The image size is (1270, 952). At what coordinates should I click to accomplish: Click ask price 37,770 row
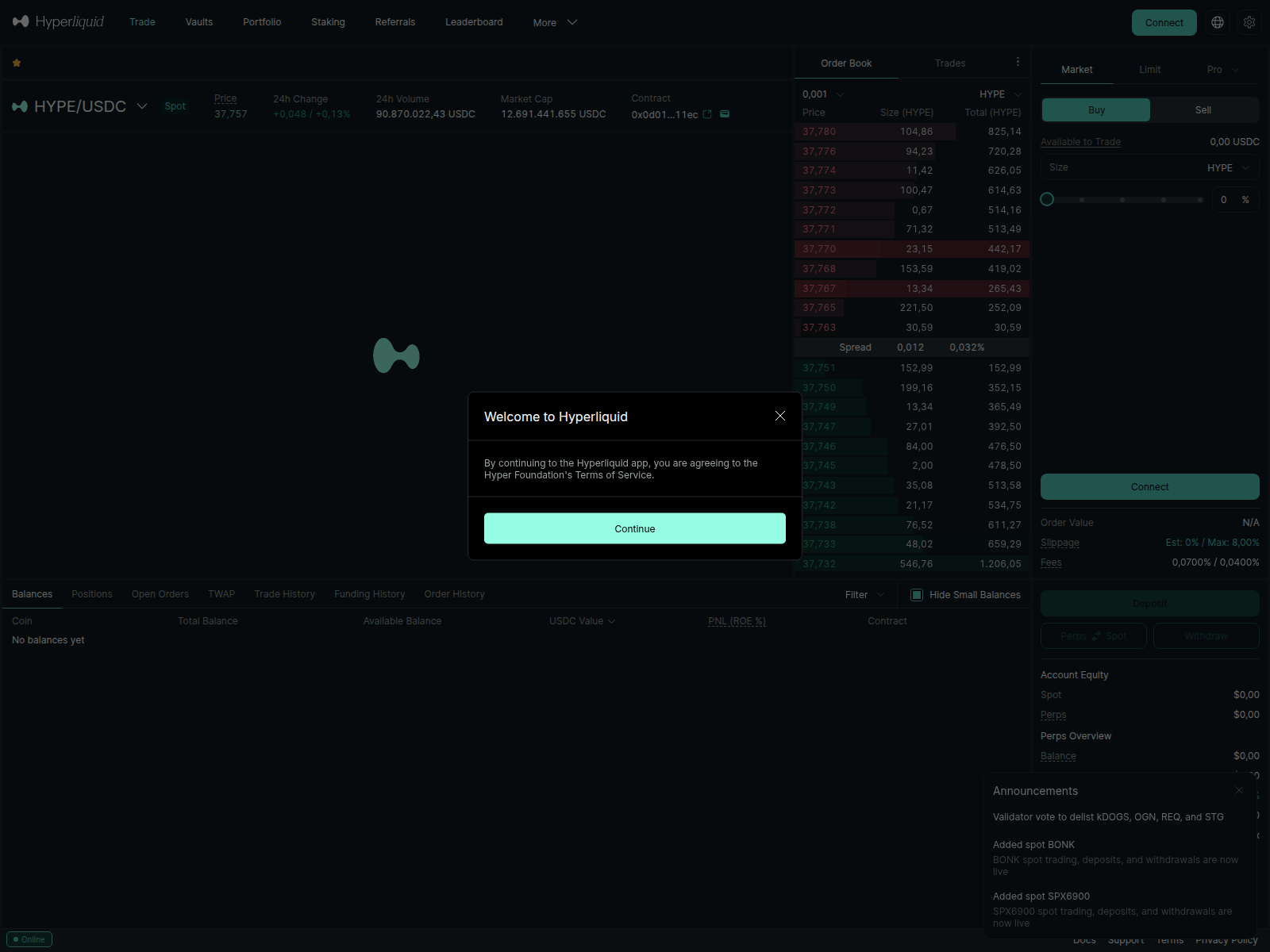[x=912, y=249]
